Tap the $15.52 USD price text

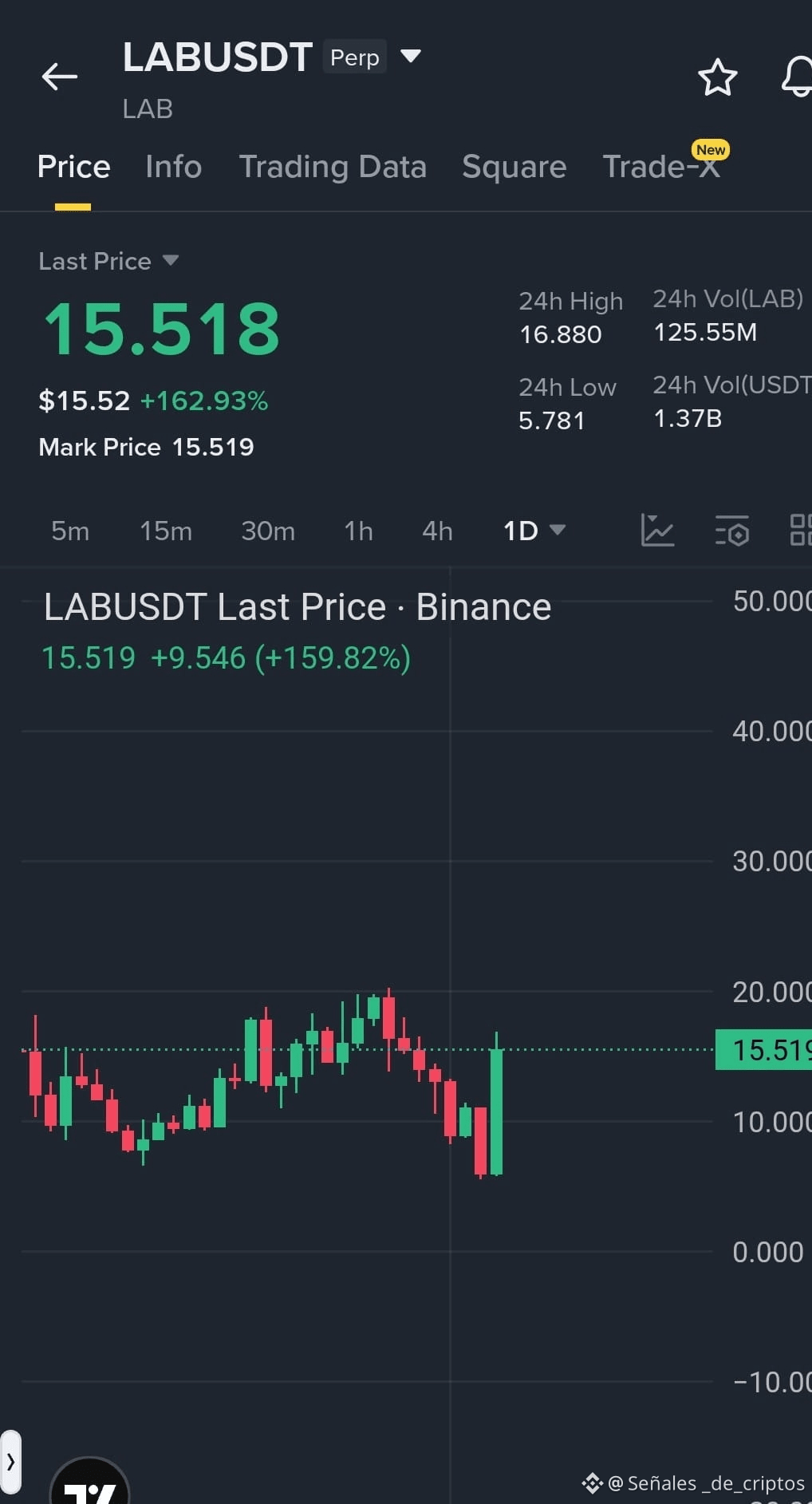click(x=85, y=401)
